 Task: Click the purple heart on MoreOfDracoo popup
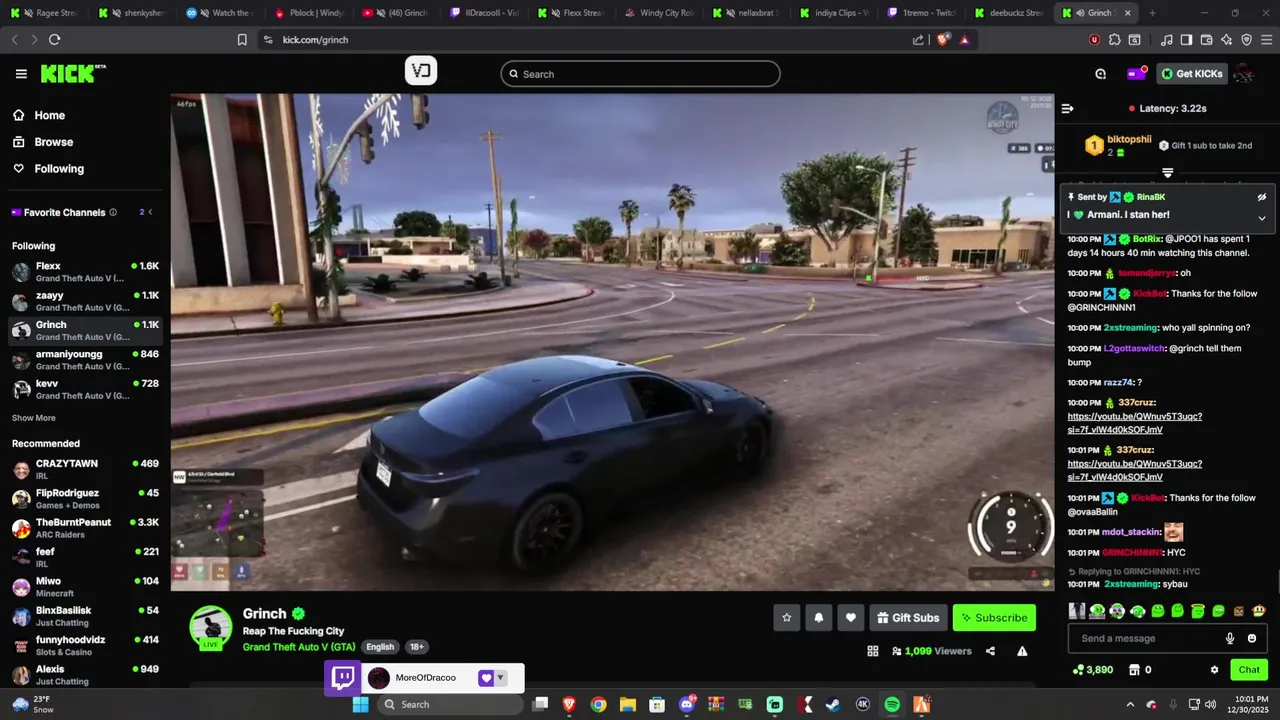click(x=486, y=678)
